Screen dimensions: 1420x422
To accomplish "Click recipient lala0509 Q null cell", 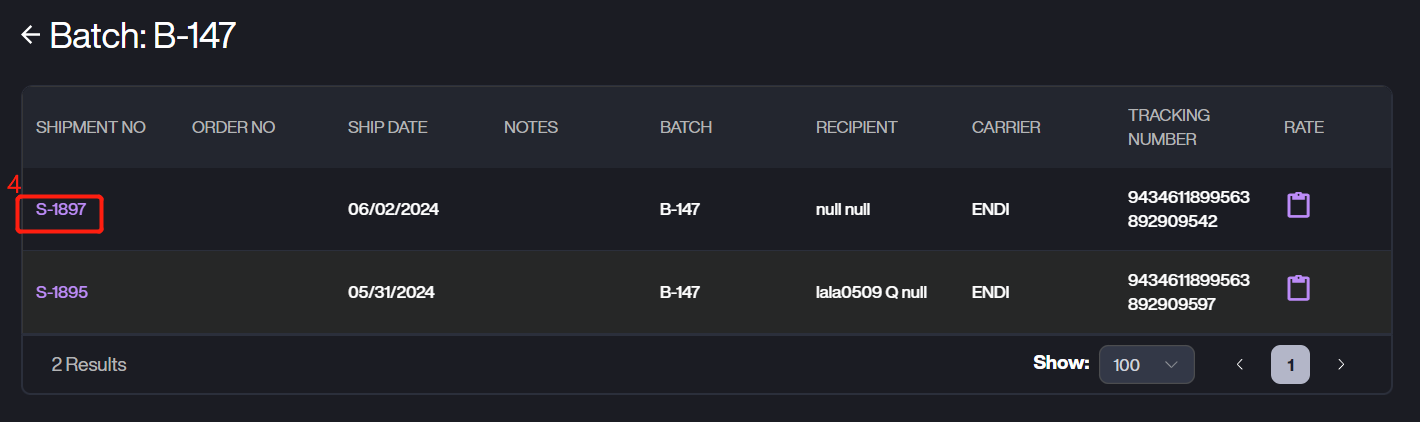I will 871,293.
